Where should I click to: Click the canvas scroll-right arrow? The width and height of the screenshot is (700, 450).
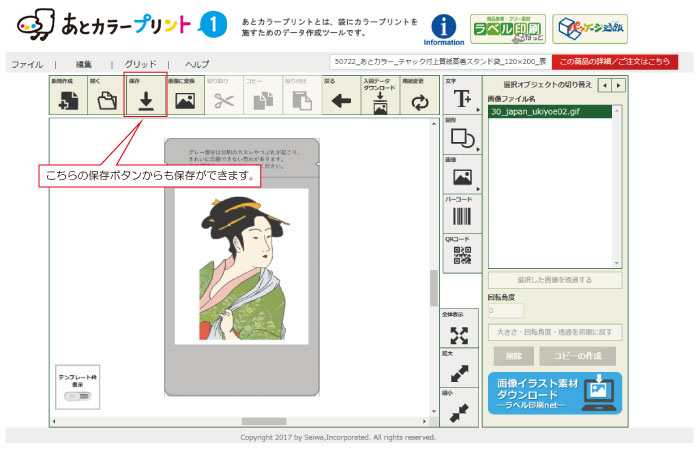tap(424, 421)
